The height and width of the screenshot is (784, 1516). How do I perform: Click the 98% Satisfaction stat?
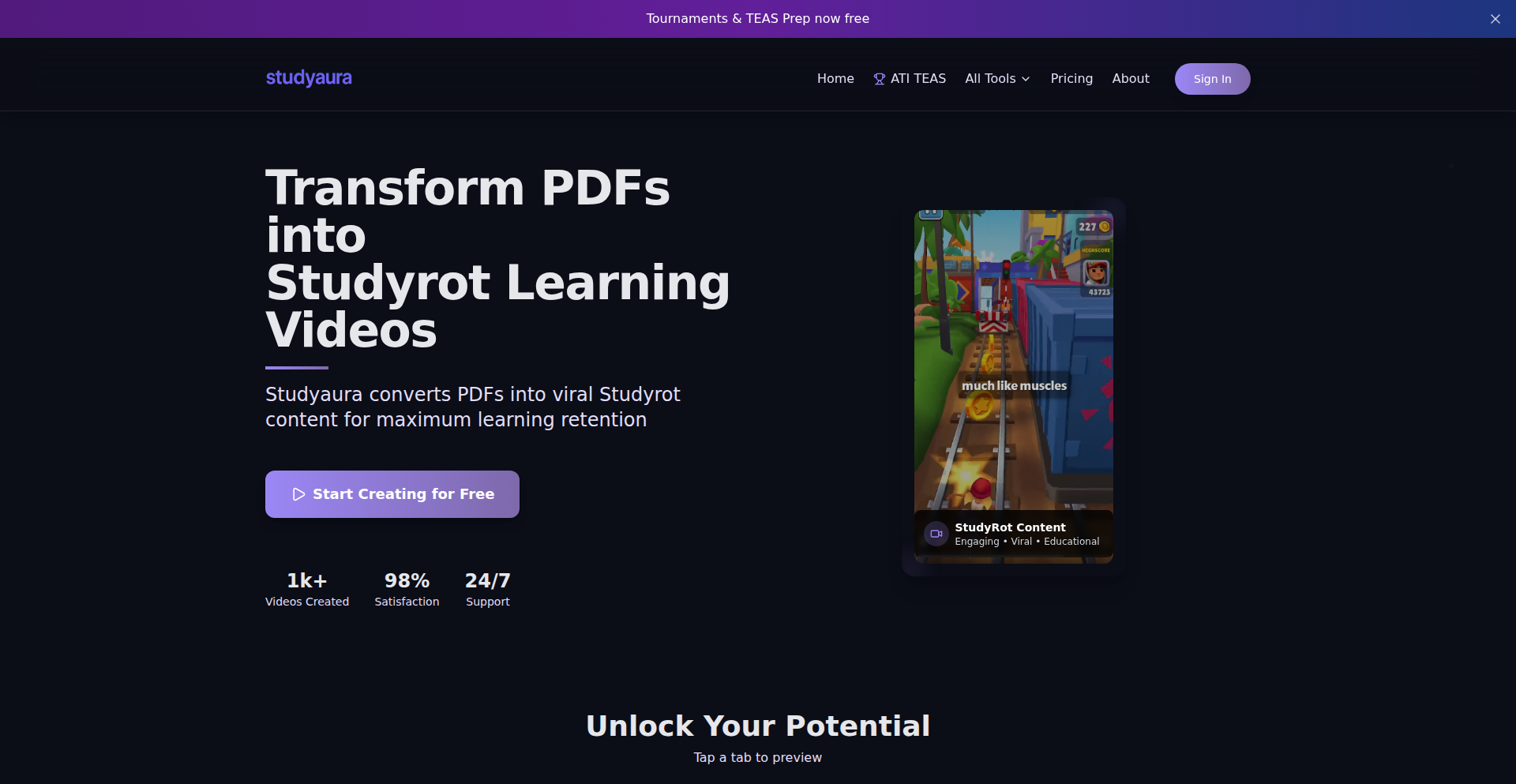point(407,590)
